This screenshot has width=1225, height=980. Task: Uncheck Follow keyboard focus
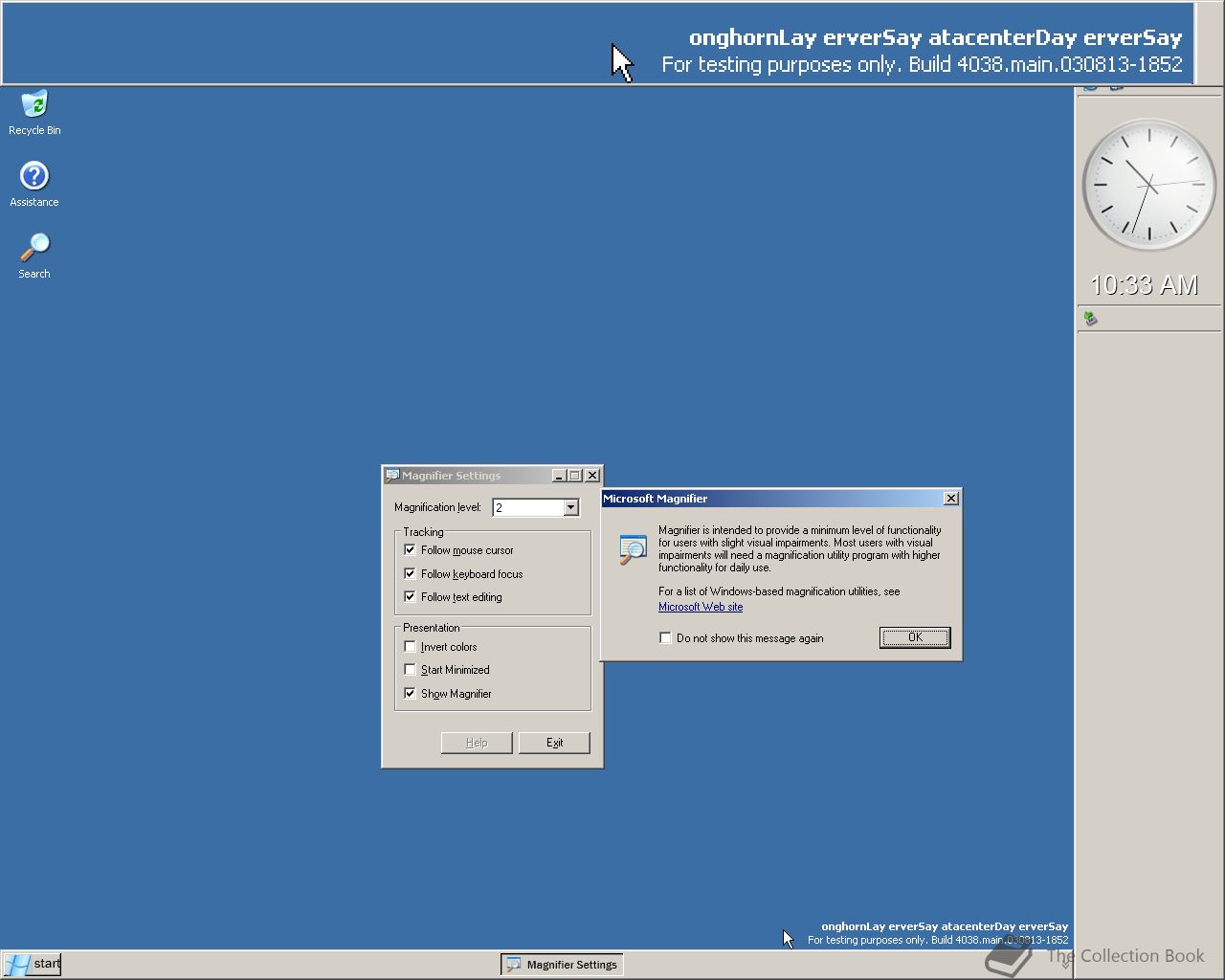pos(410,574)
